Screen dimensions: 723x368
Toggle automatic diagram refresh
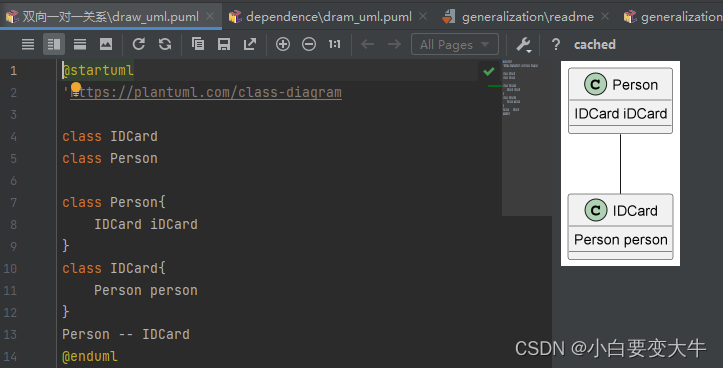tap(165, 44)
